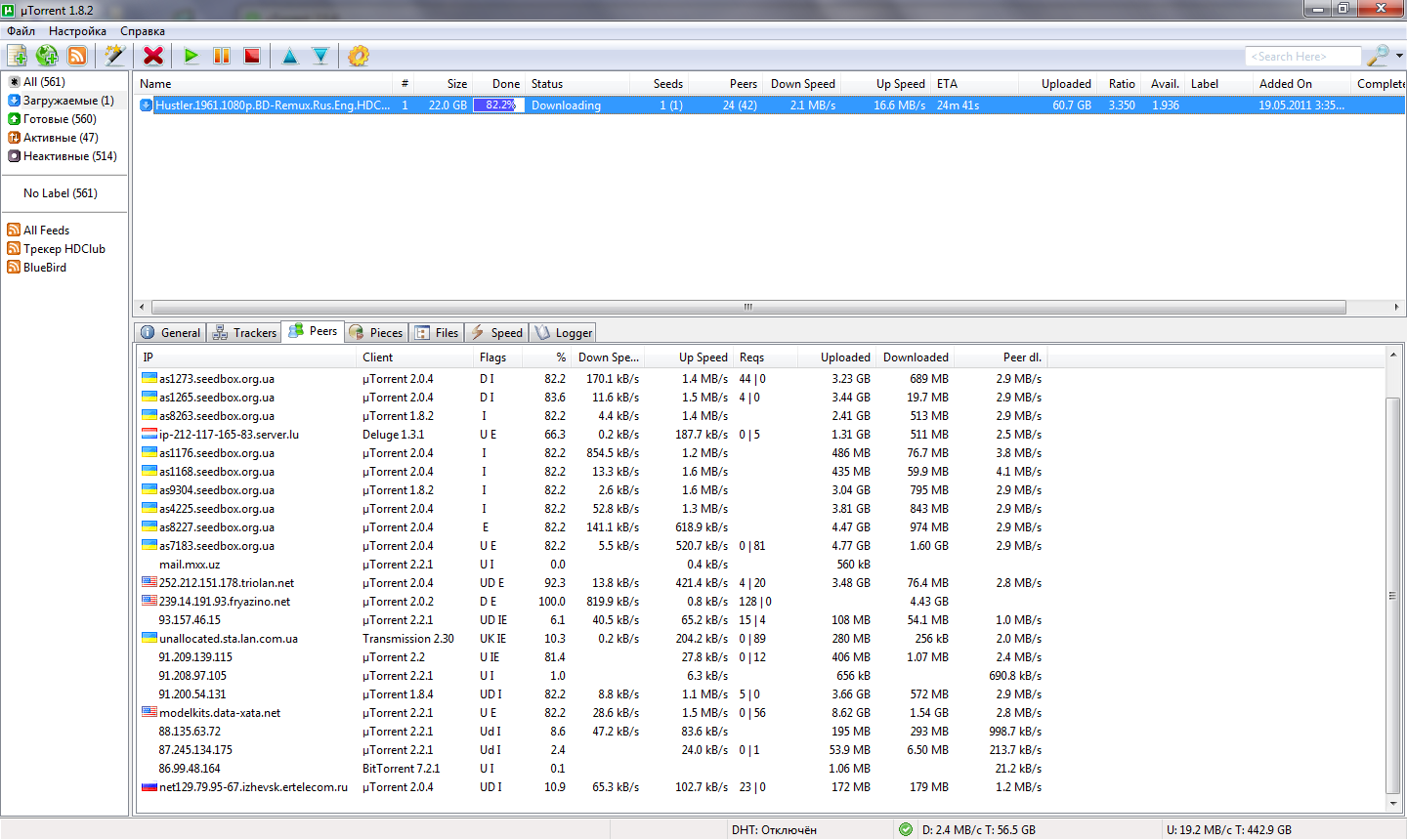
Task: Sort torrents by Name column
Action: (x=263, y=84)
